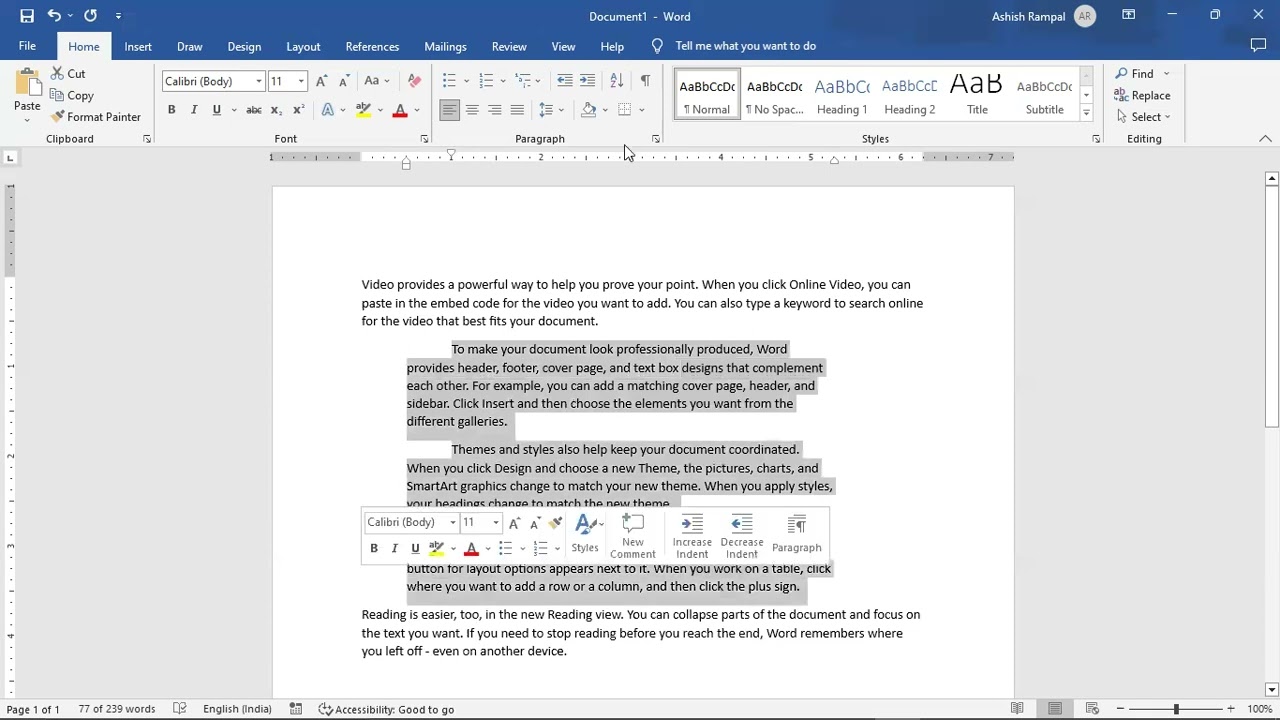Increase font size in the ribbon
The height and width of the screenshot is (720, 1280).
pos(321,81)
